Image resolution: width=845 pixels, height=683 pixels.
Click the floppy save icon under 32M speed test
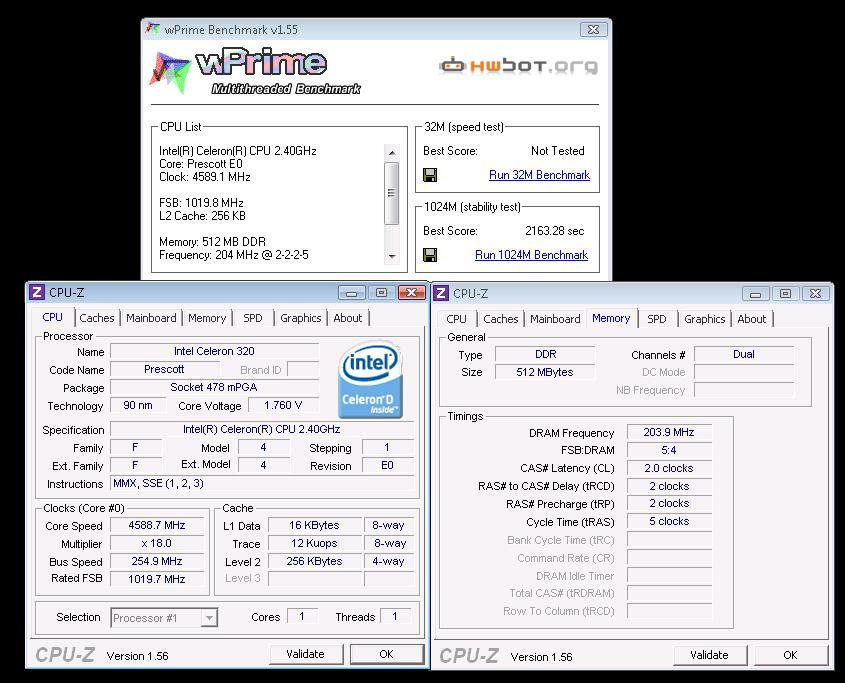tap(430, 175)
